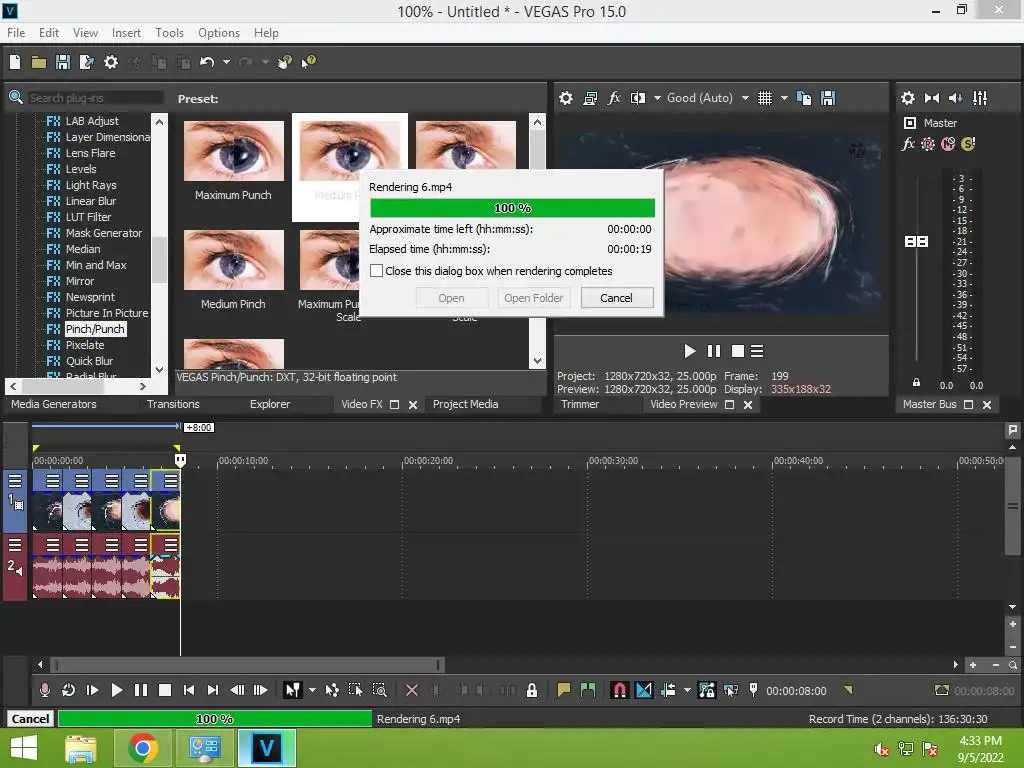
Task: Toggle Master fader channel lock icon
Action: click(916, 383)
